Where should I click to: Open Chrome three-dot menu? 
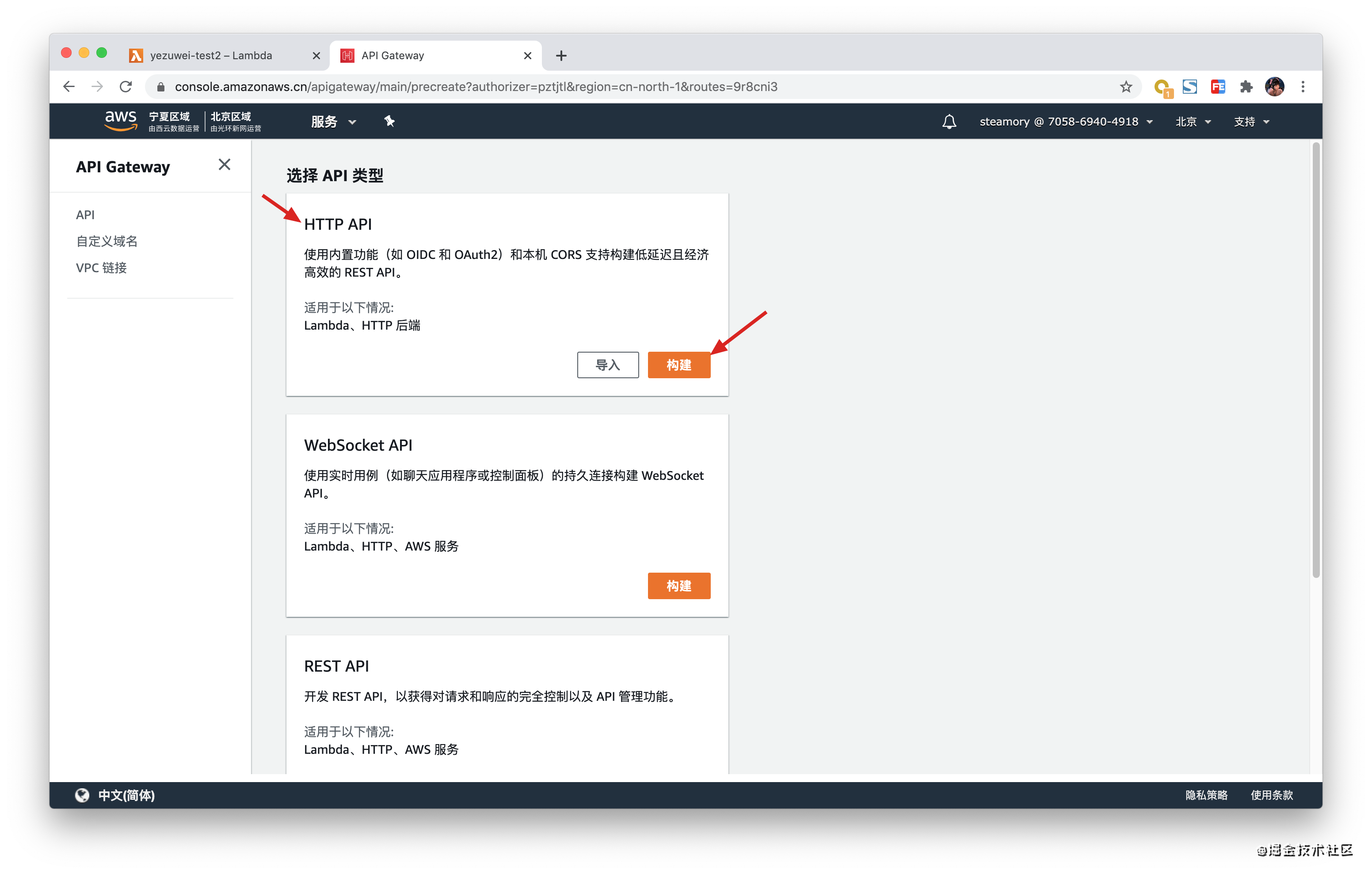coord(1303,87)
